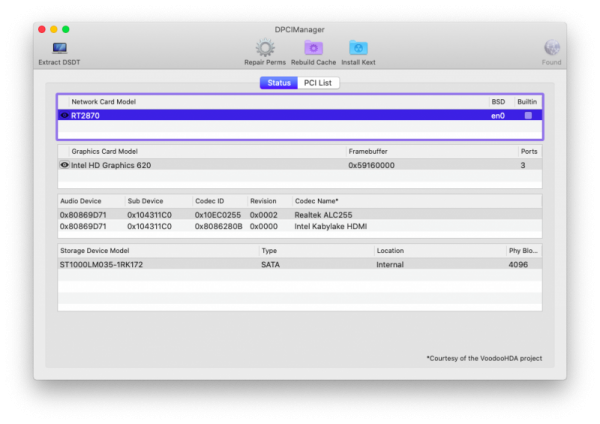Switch to the Status tab
Image resolution: width=600 pixels, height=424 pixels.
coord(279,83)
